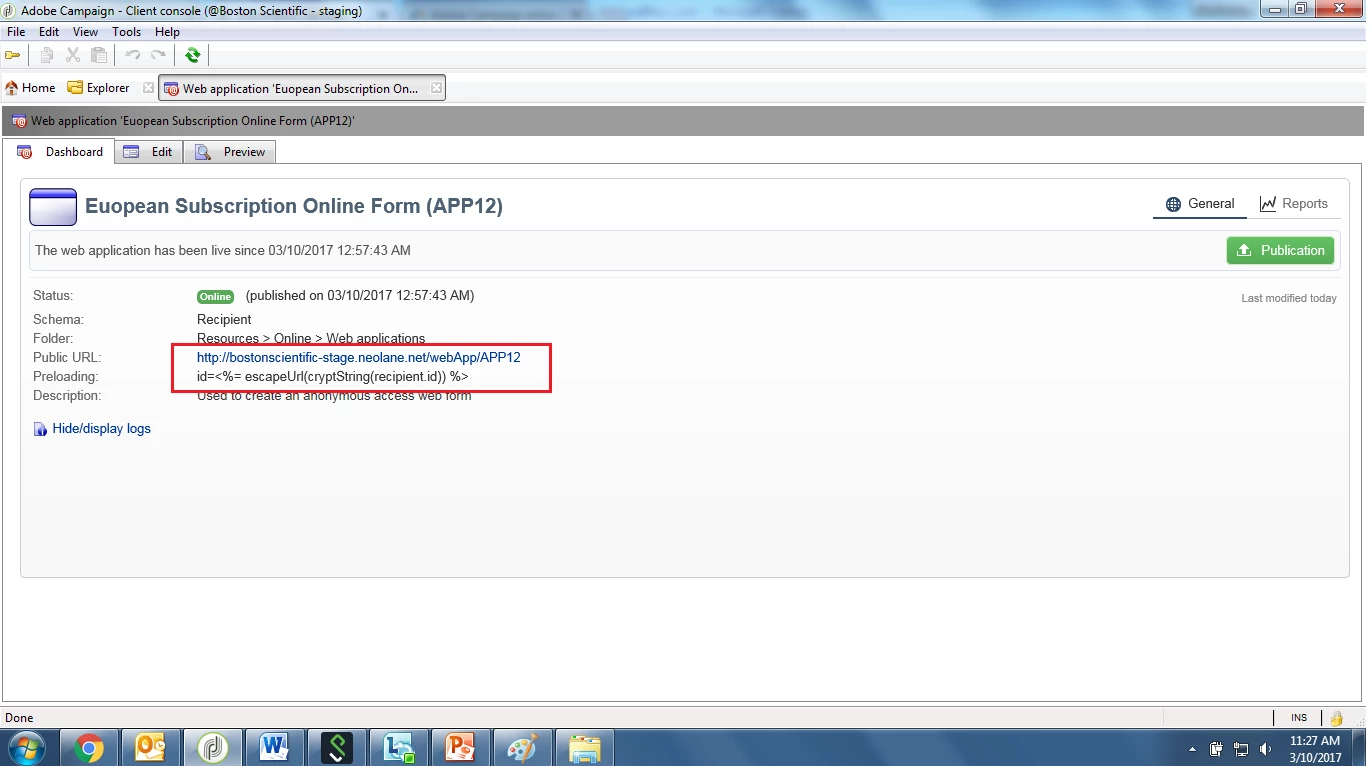
Task: Click the taskbar clock showing 11:27 AM
Action: 1315,749
